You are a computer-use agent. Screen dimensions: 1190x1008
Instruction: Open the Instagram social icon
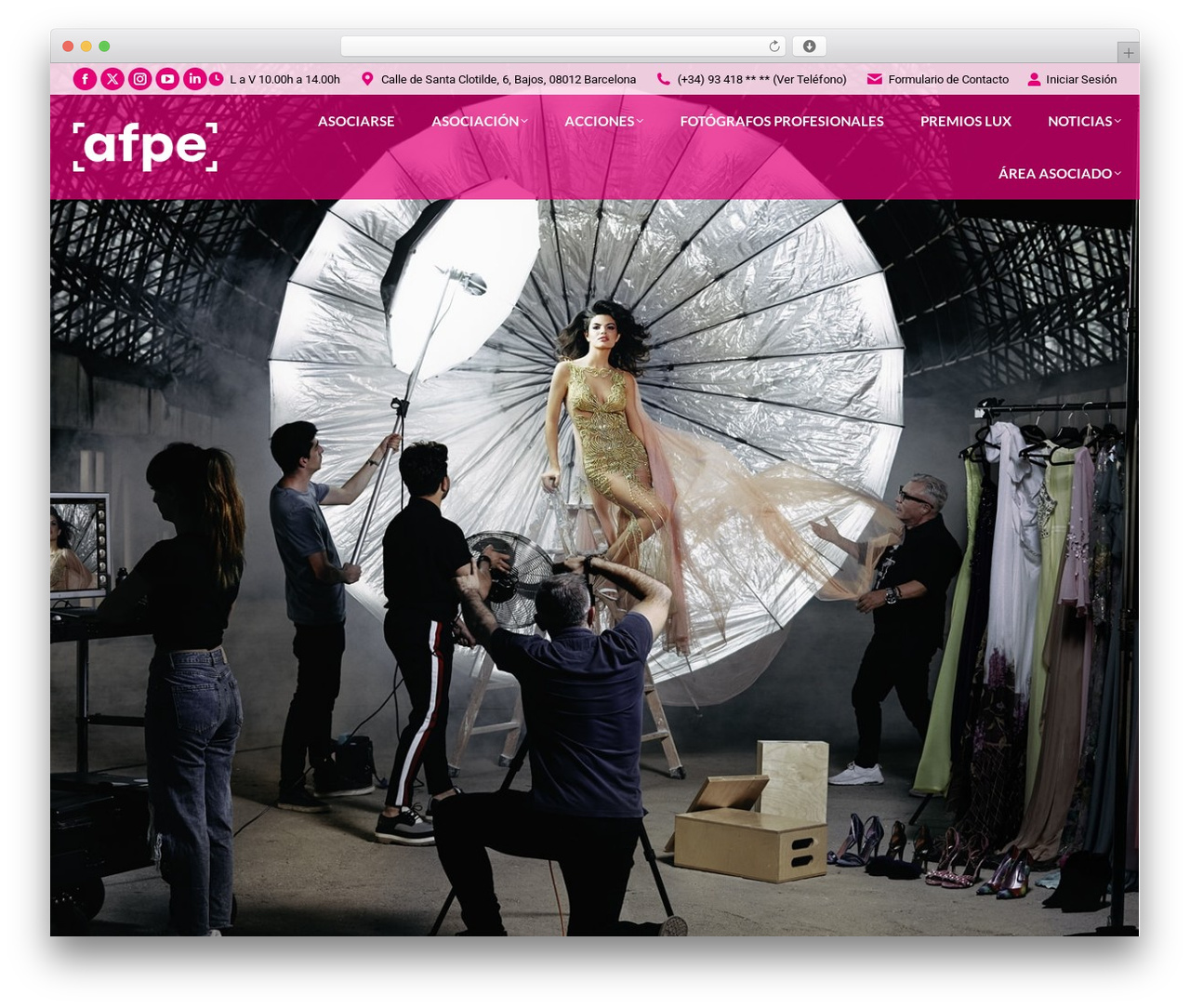pos(139,79)
